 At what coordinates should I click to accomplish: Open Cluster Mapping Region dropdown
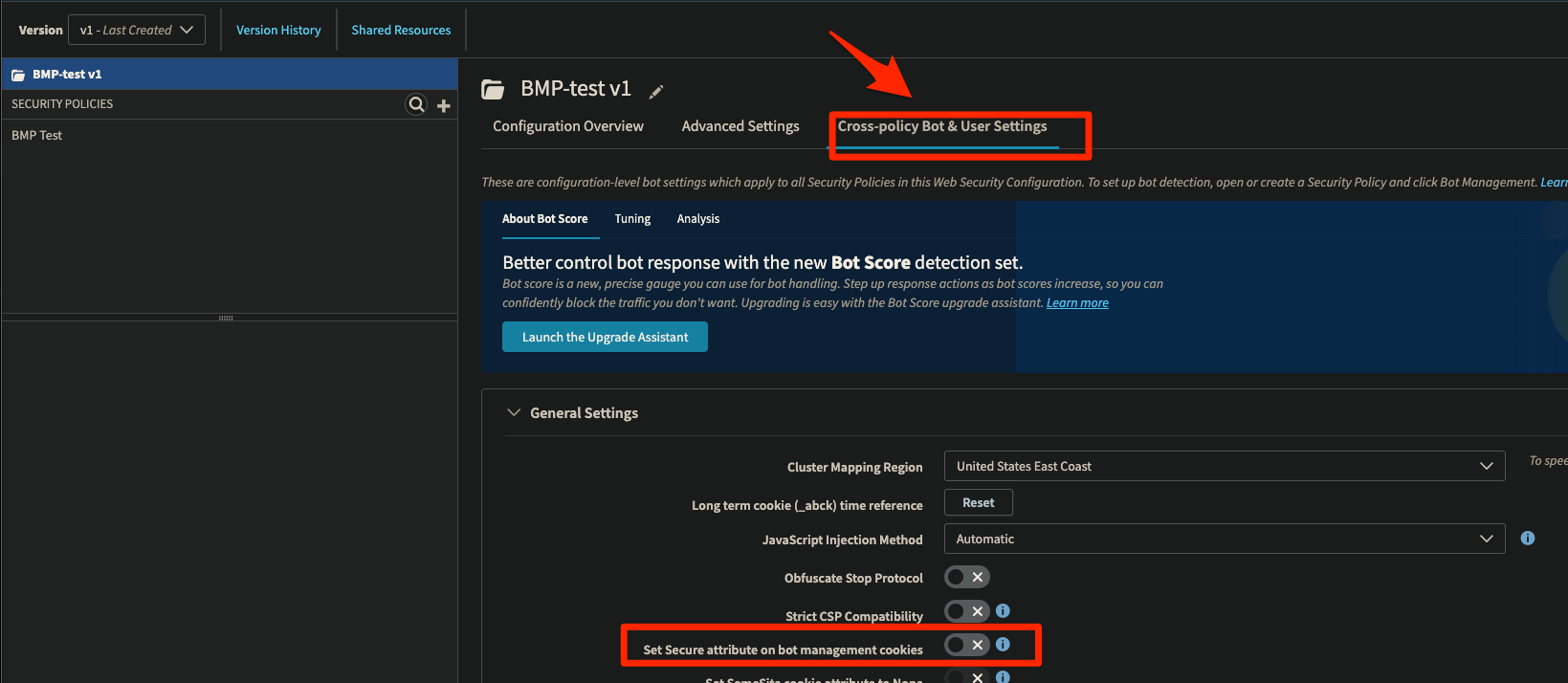point(1224,466)
